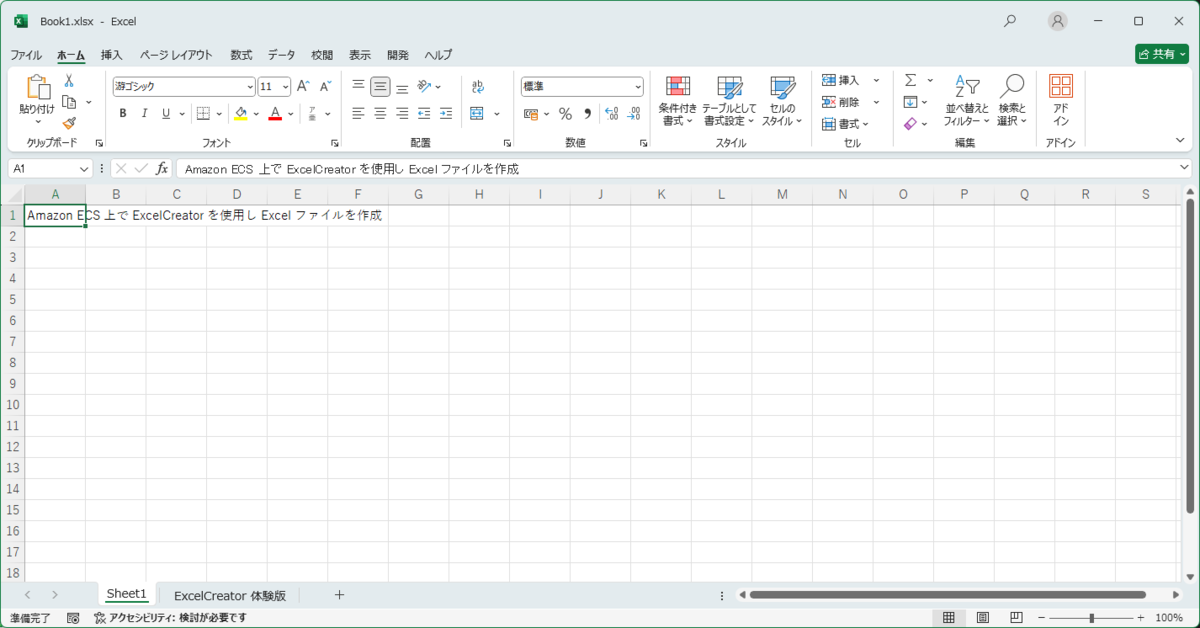The height and width of the screenshot is (628, 1200).
Task: Increase indent in cell
Action: coord(446,113)
